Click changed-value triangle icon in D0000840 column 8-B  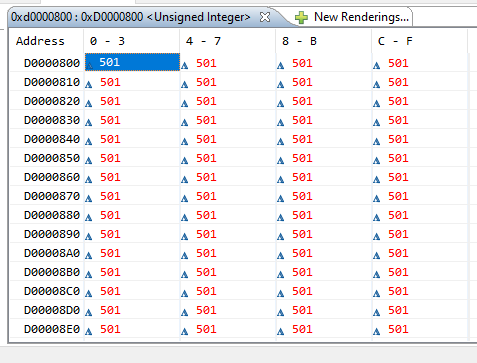coord(281,142)
